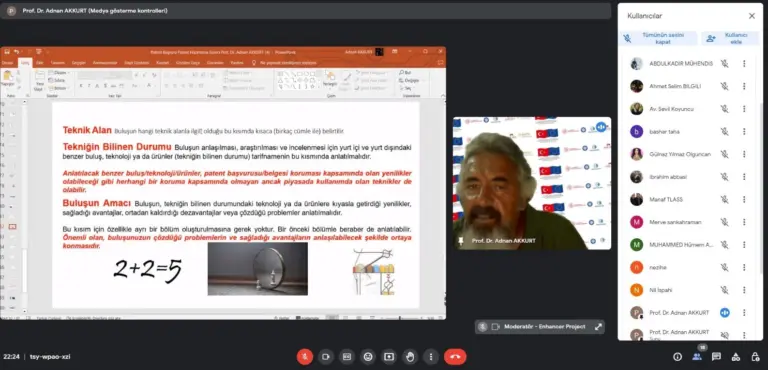Toggle the camera button in the call bar

point(326,357)
